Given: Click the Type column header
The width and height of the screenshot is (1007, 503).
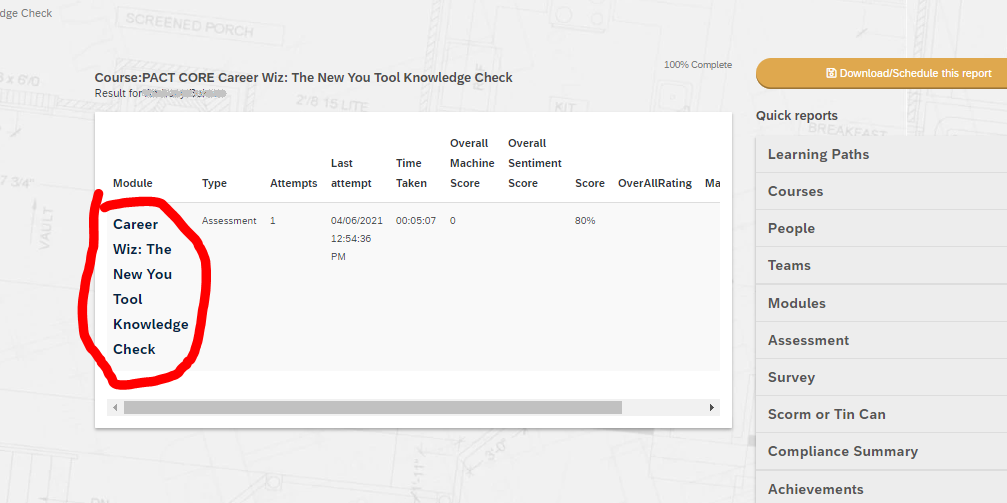Looking at the screenshot, I should coord(214,183).
